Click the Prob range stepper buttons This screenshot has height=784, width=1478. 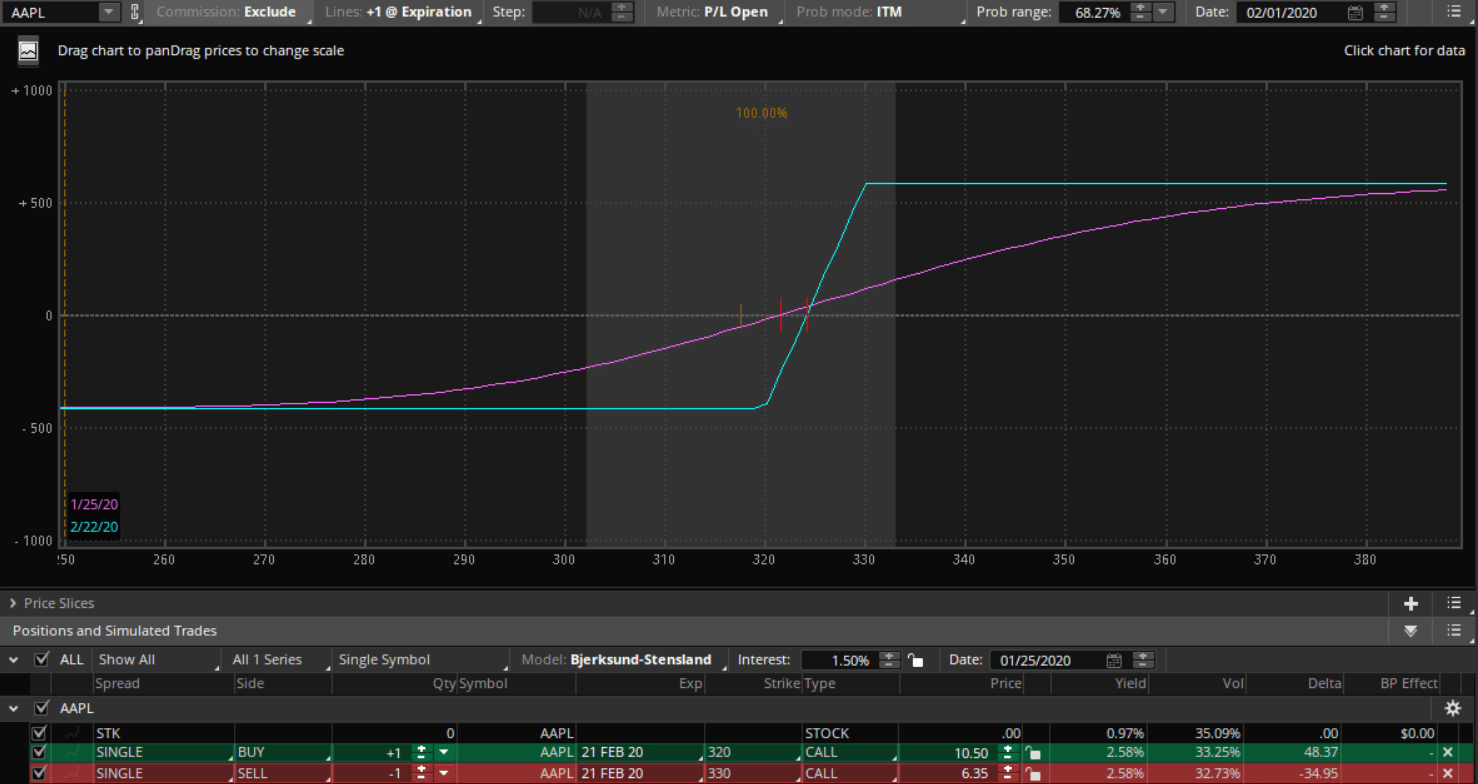point(1140,13)
